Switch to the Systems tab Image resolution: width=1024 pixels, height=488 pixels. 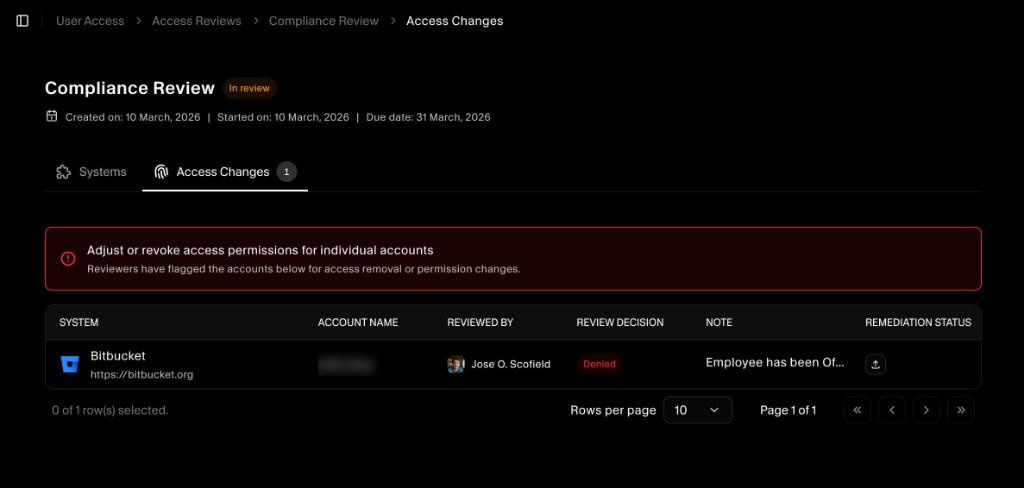click(91, 172)
